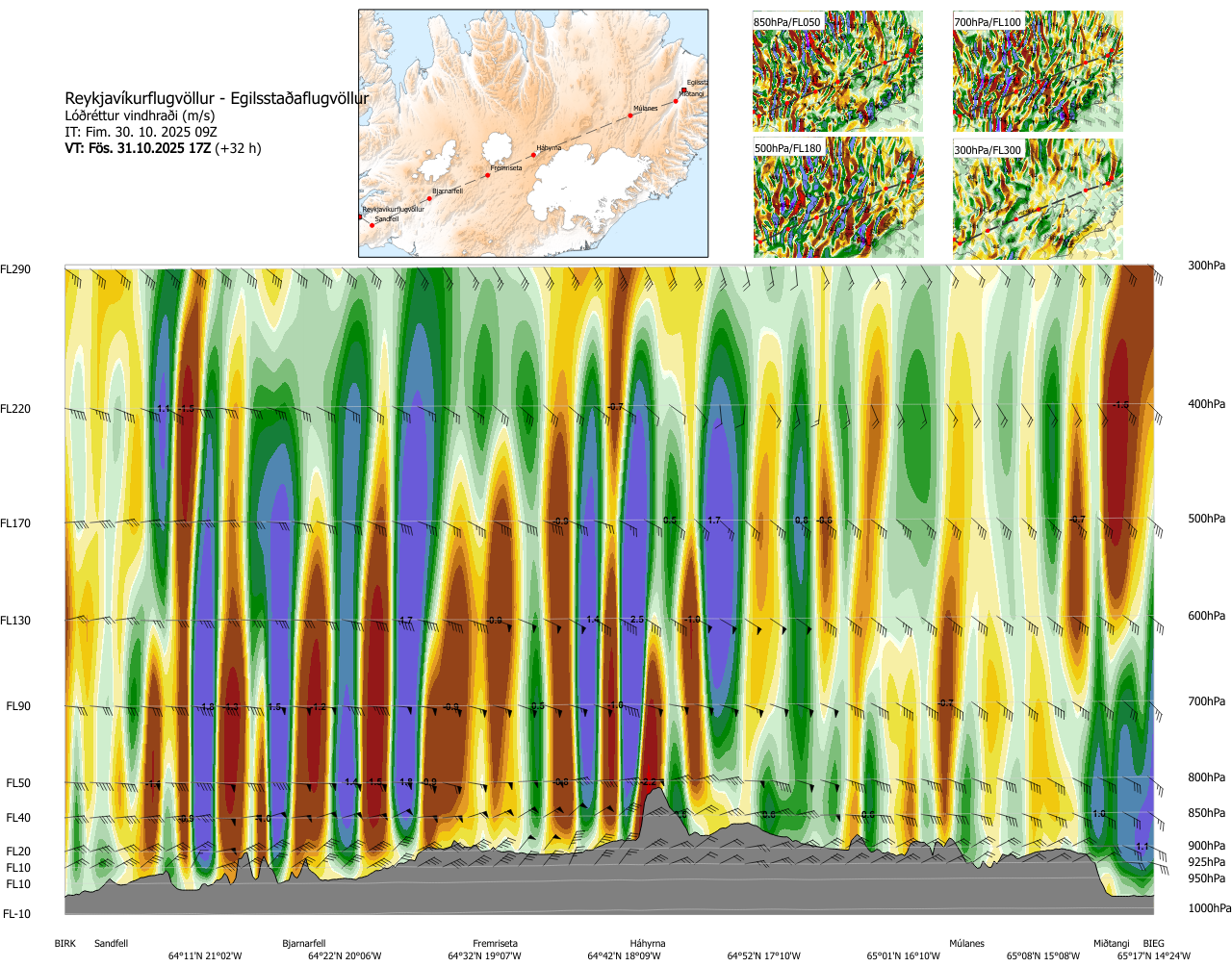
Task: Click the 850hPa pressure axis label
Action: (x=1207, y=813)
